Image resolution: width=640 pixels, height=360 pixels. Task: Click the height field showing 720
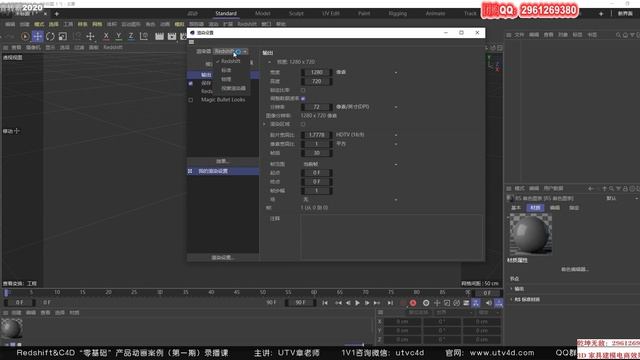pos(317,81)
